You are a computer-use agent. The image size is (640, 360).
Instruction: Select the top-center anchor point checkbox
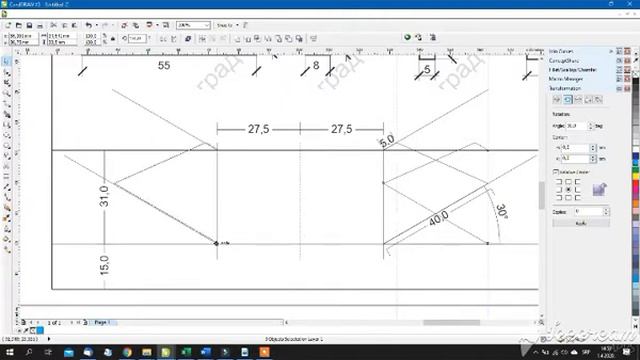pyautogui.click(x=568, y=182)
